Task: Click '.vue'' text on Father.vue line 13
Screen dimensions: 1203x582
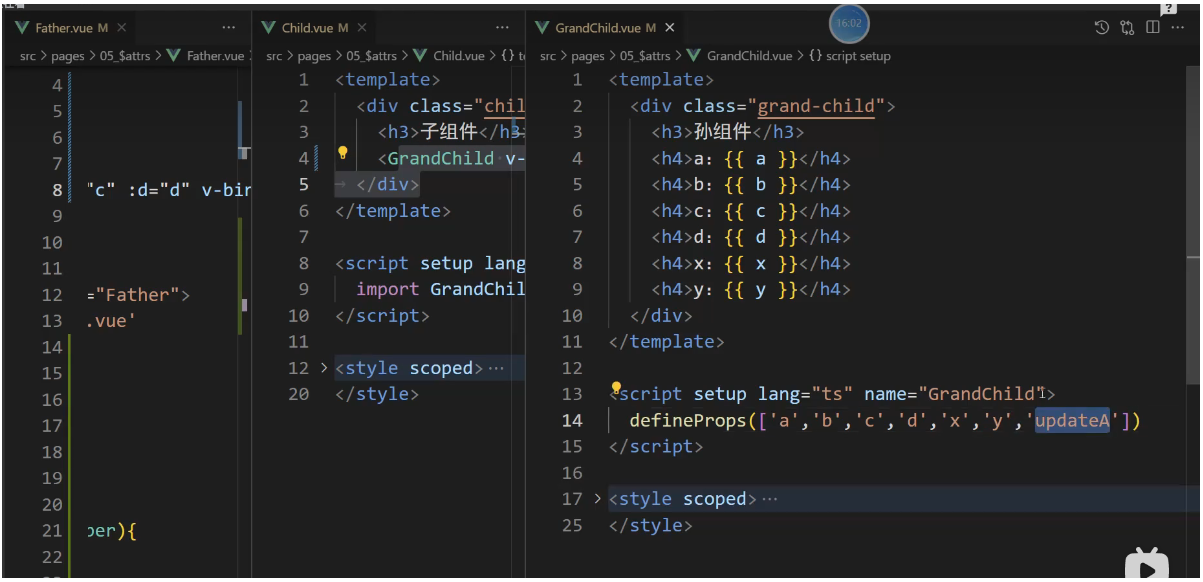Action: point(112,321)
